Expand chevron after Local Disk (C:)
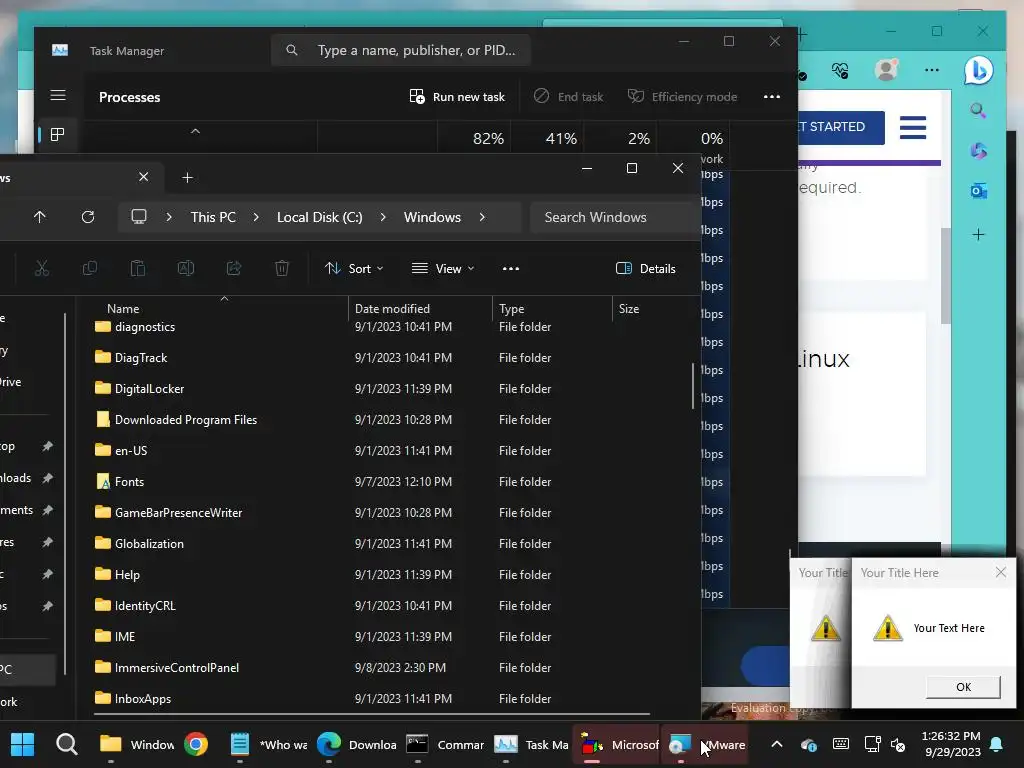This screenshot has width=1024, height=768. pos(383,217)
